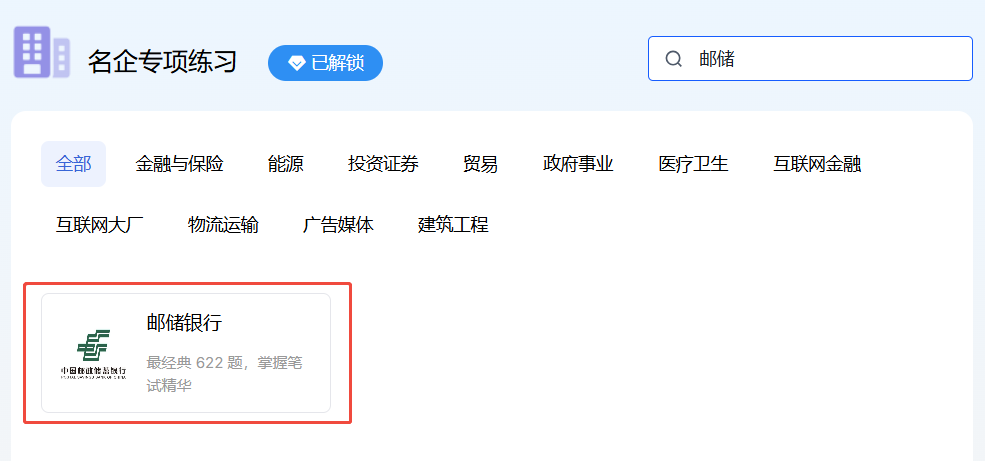Click the magnifier search icon
985x461 pixels.
coord(673,59)
